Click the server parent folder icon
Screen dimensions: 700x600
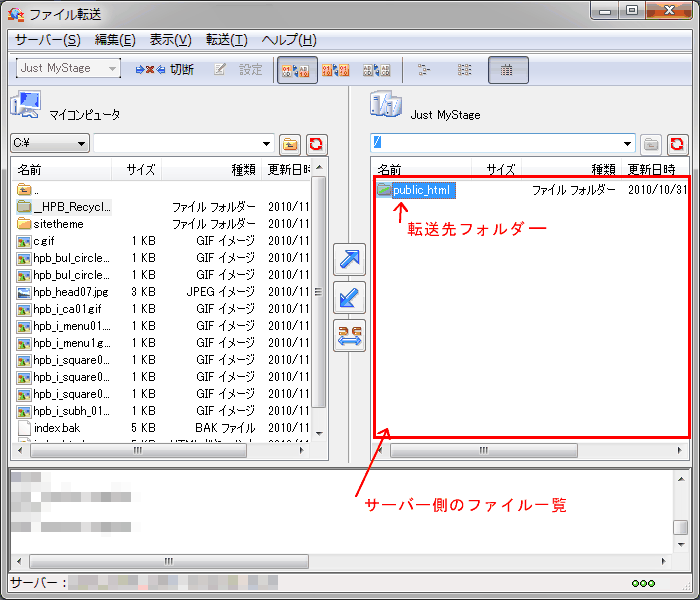[x=651, y=144]
